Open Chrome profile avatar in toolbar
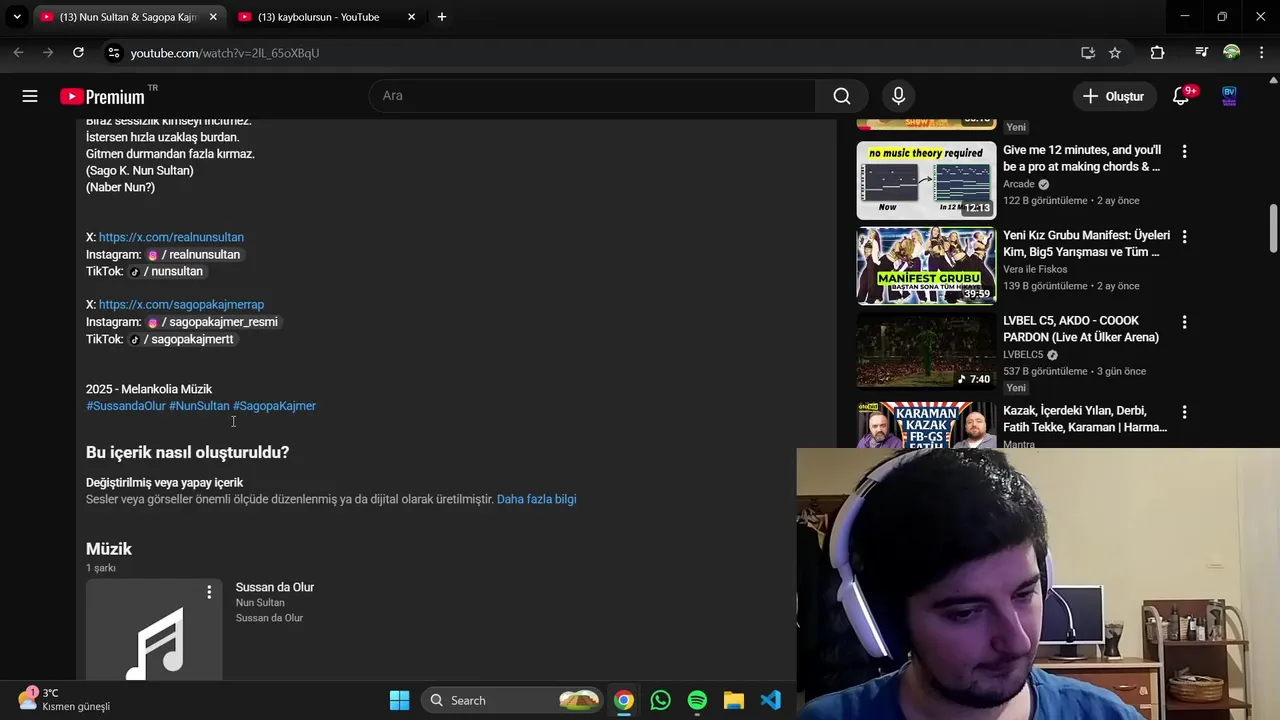This screenshot has height=720, width=1280. point(1232,52)
